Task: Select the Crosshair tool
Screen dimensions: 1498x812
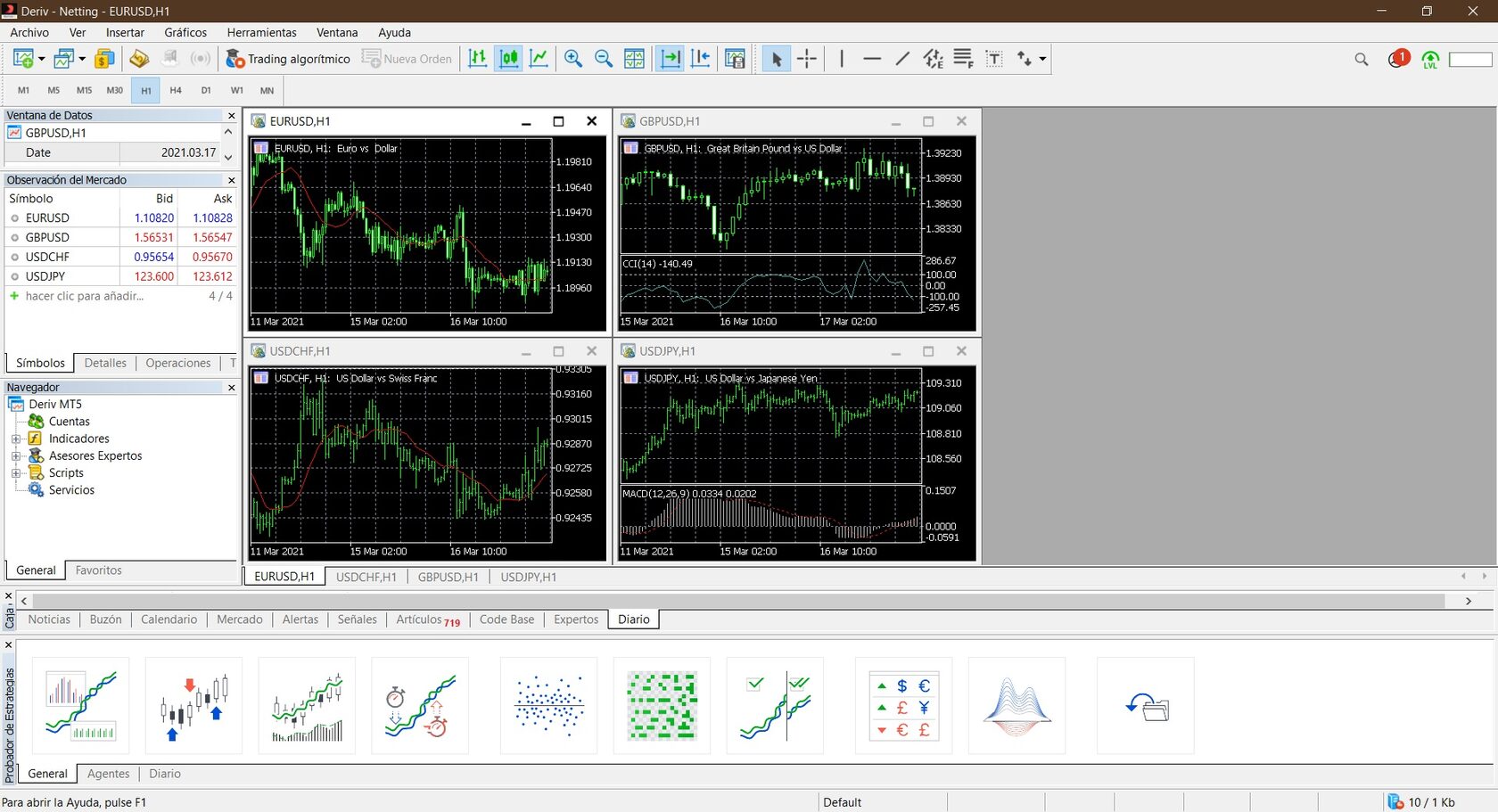Action: (807, 58)
